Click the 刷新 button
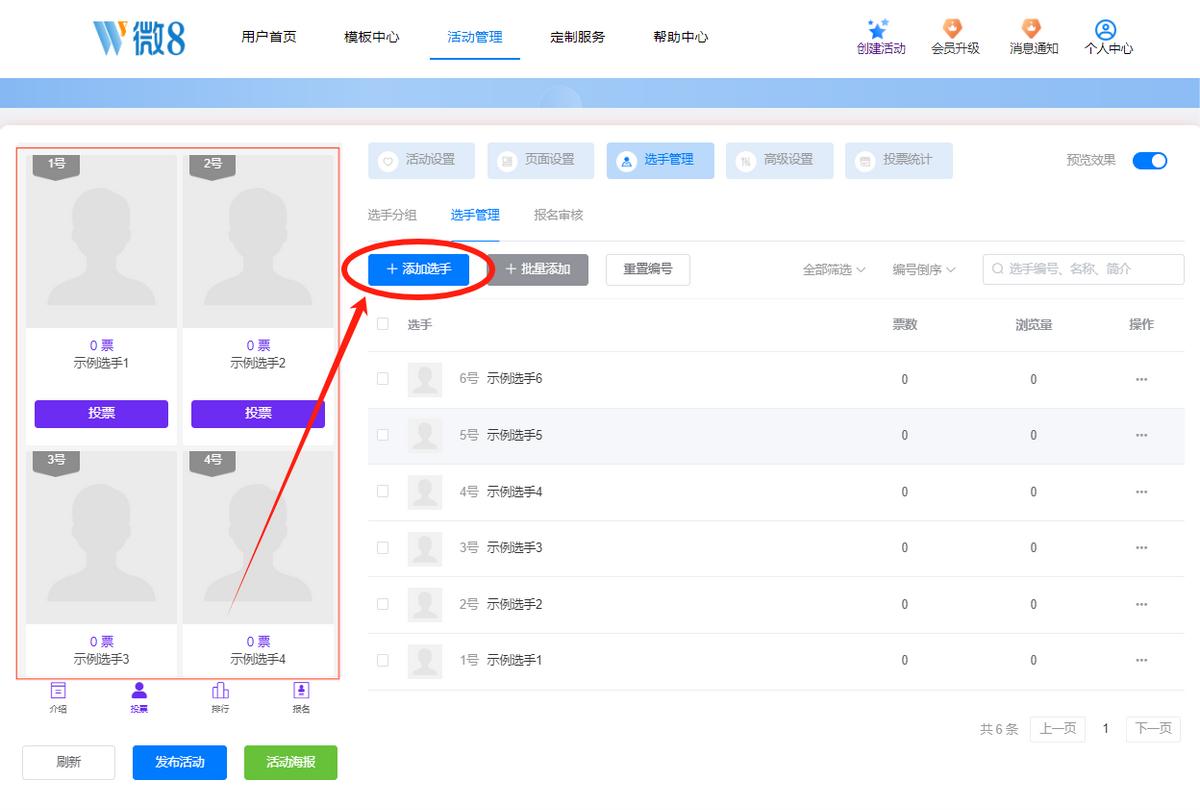This screenshot has height=810, width=1200. (69, 762)
